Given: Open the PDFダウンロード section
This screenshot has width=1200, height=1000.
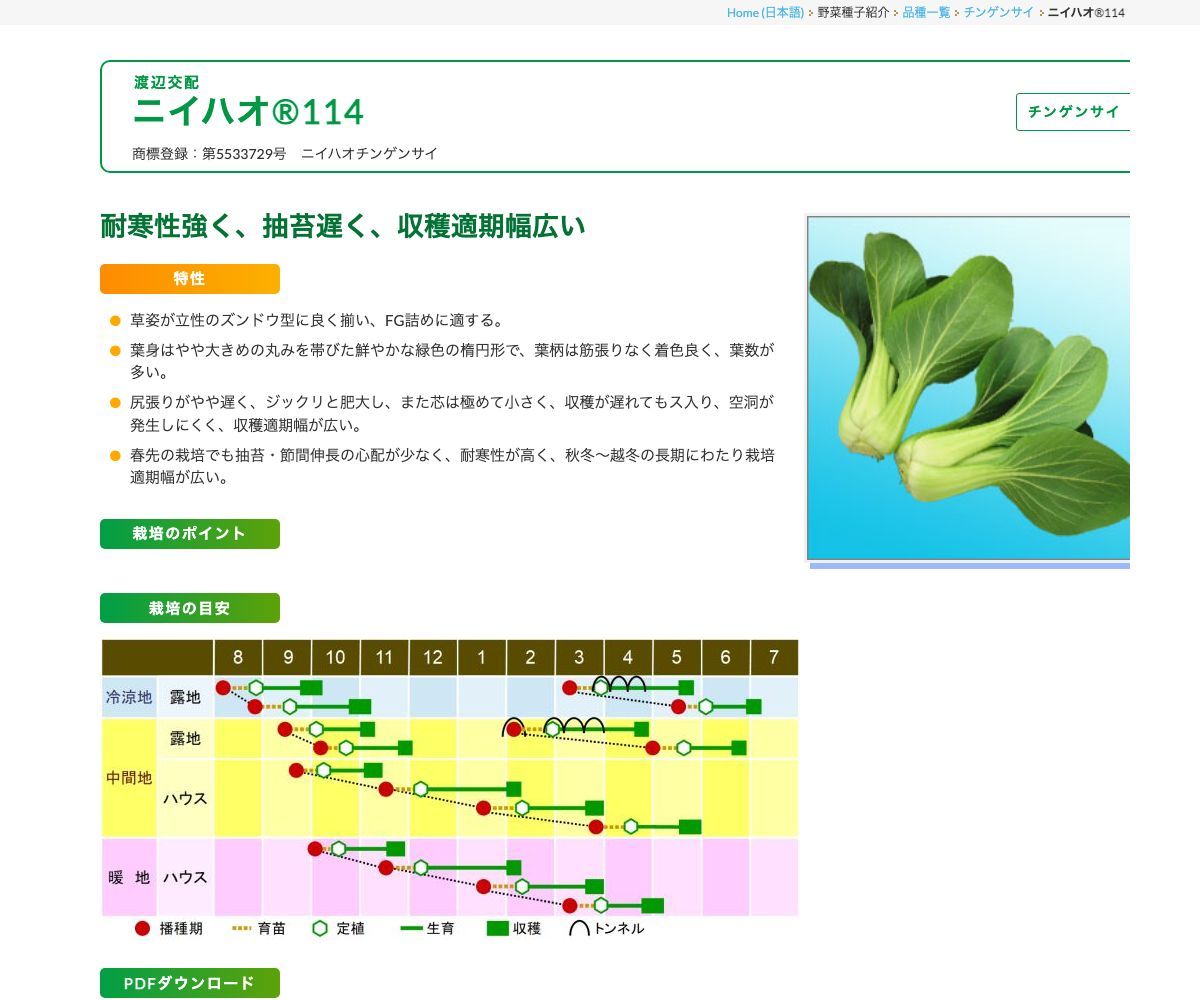Looking at the screenshot, I should click(x=189, y=982).
